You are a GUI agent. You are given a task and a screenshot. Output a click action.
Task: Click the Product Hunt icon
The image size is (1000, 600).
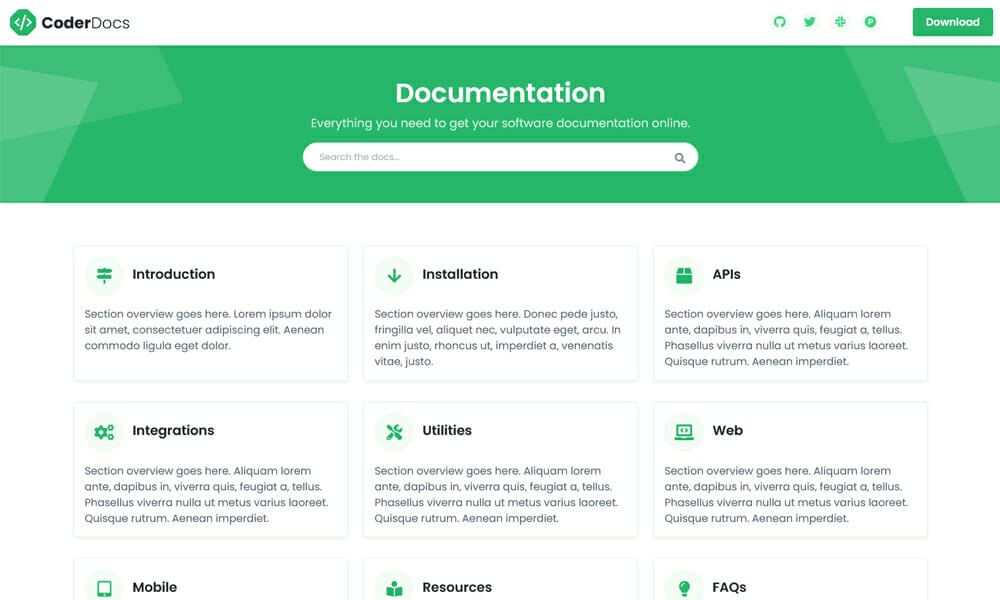870,21
